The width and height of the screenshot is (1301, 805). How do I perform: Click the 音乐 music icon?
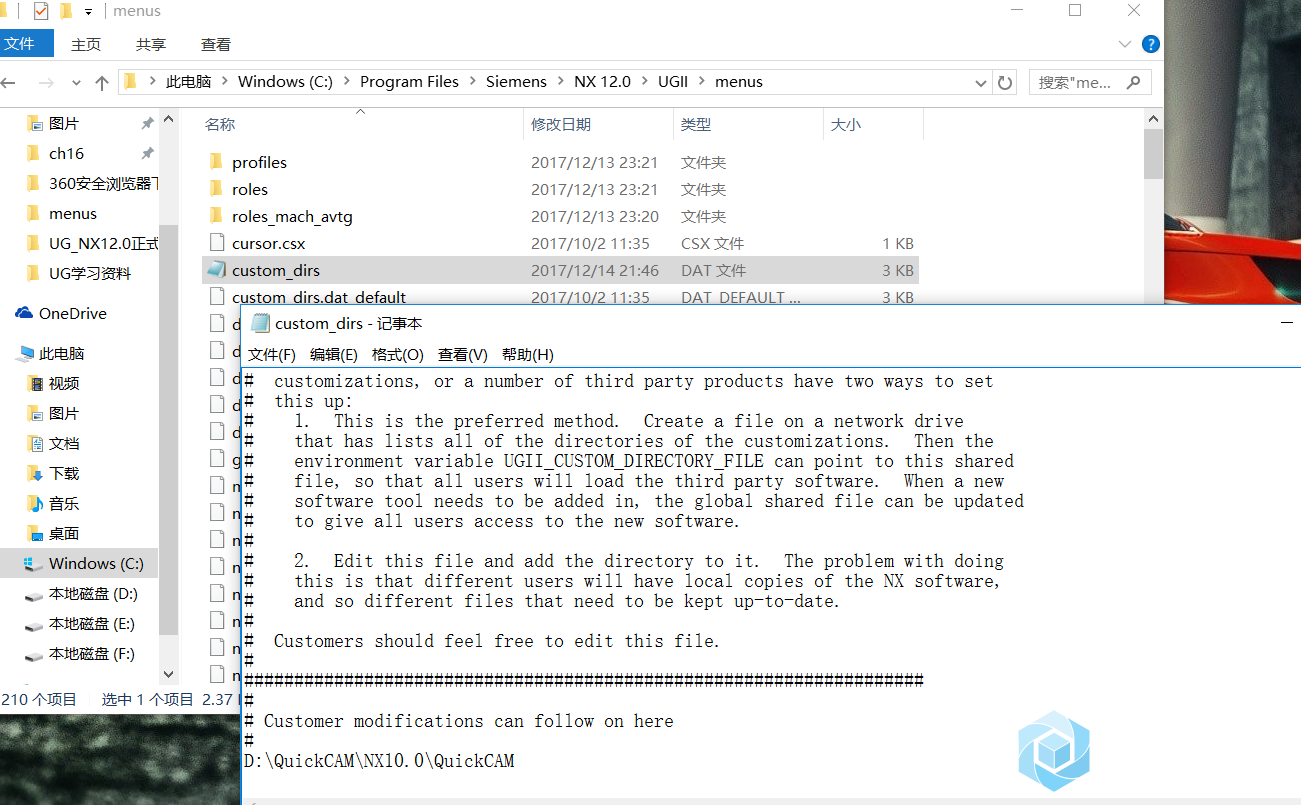(x=36, y=503)
